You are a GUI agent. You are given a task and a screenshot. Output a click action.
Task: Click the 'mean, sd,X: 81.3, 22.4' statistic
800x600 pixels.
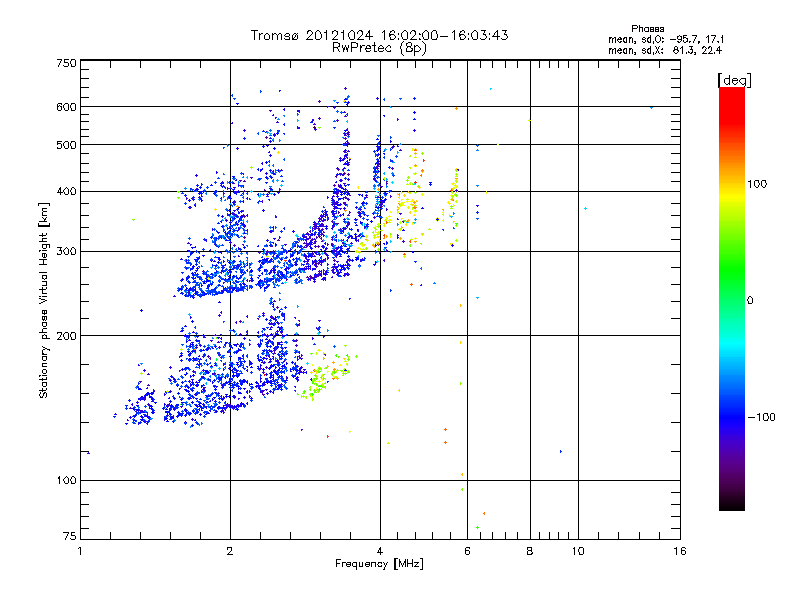point(665,50)
